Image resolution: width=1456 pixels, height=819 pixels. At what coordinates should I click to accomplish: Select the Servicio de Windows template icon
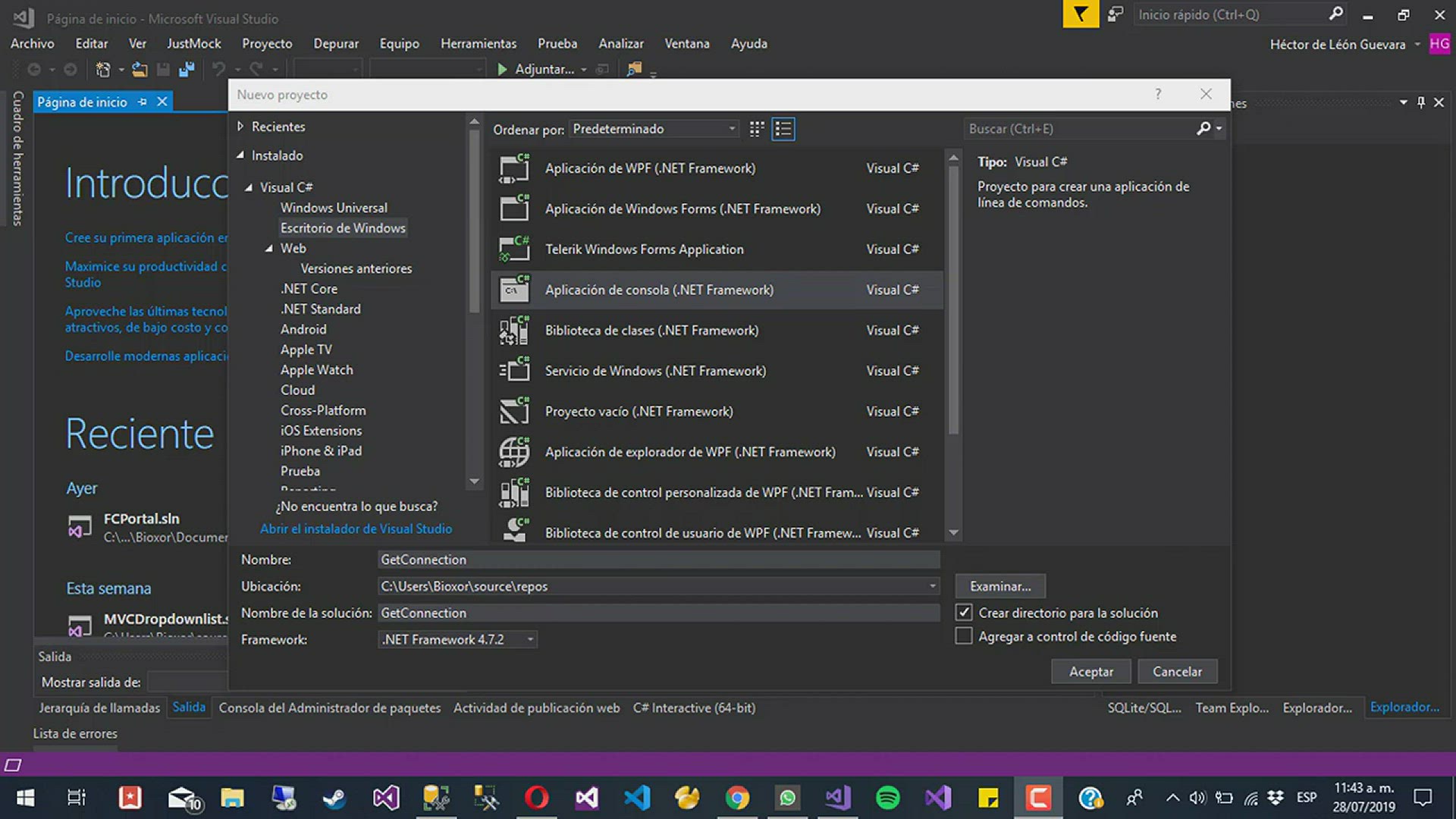[514, 371]
